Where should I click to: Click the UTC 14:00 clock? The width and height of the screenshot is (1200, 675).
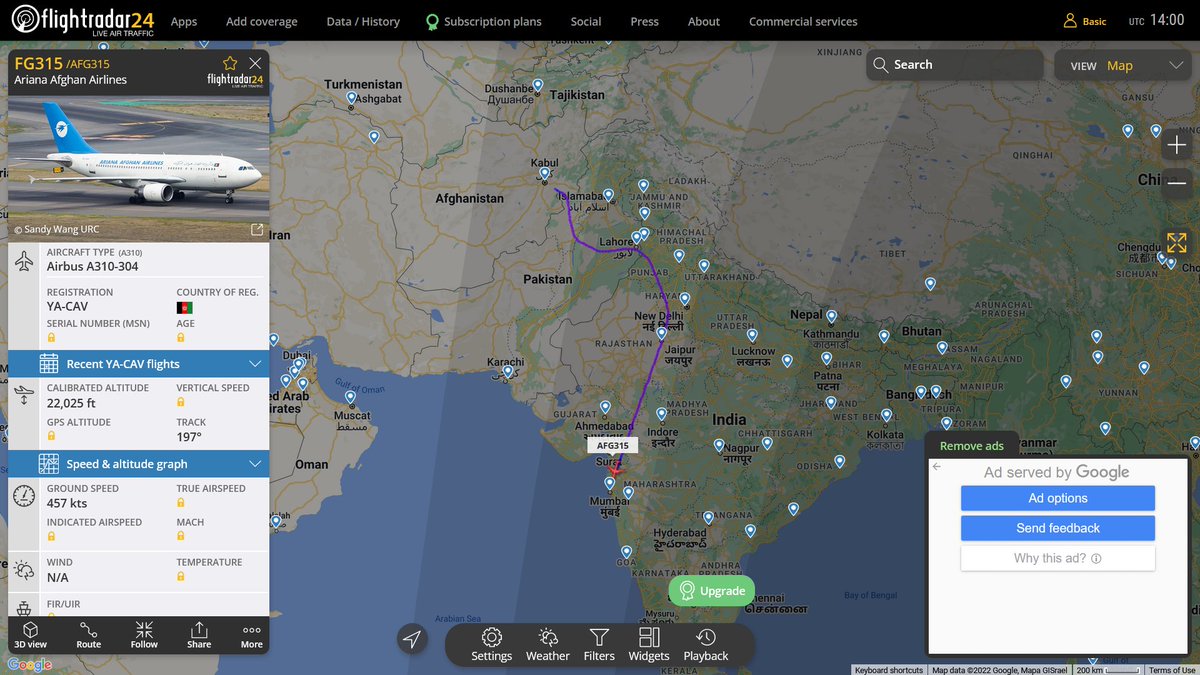pos(1157,20)
